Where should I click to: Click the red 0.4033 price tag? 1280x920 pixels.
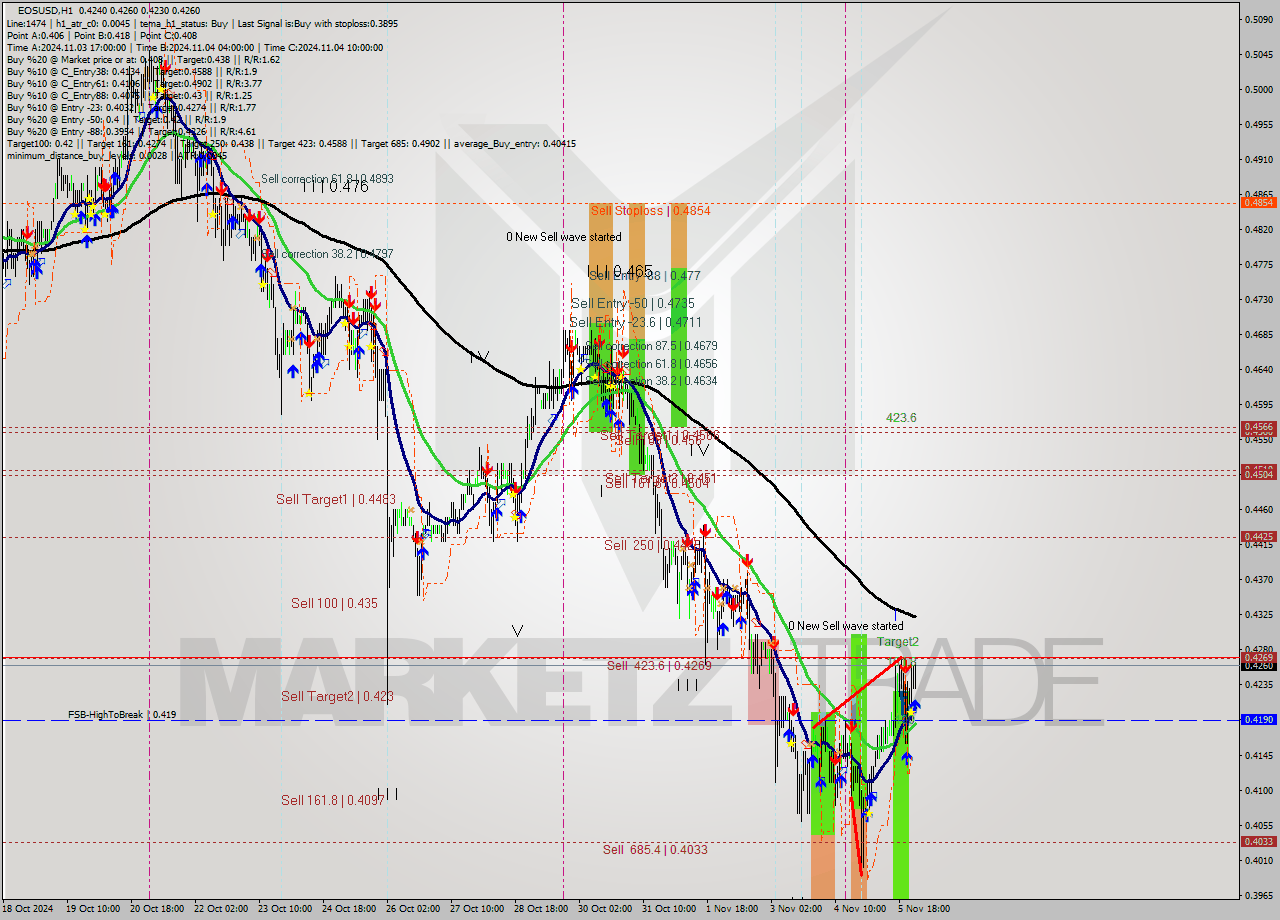coord(1258,842)
